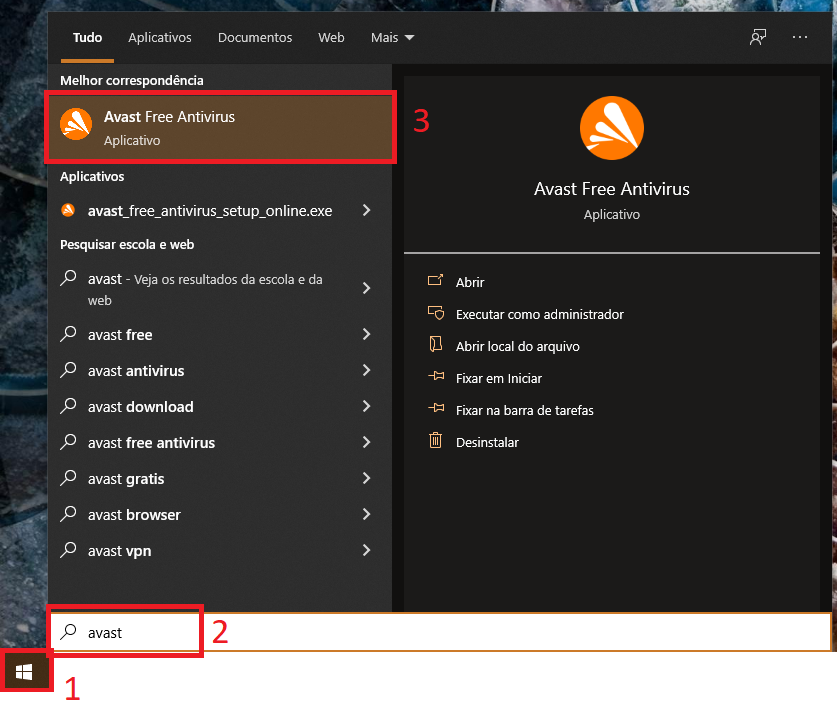Select the avast download web suggestion
Viewport: 838px width, 717px height.
coord(140,407)
